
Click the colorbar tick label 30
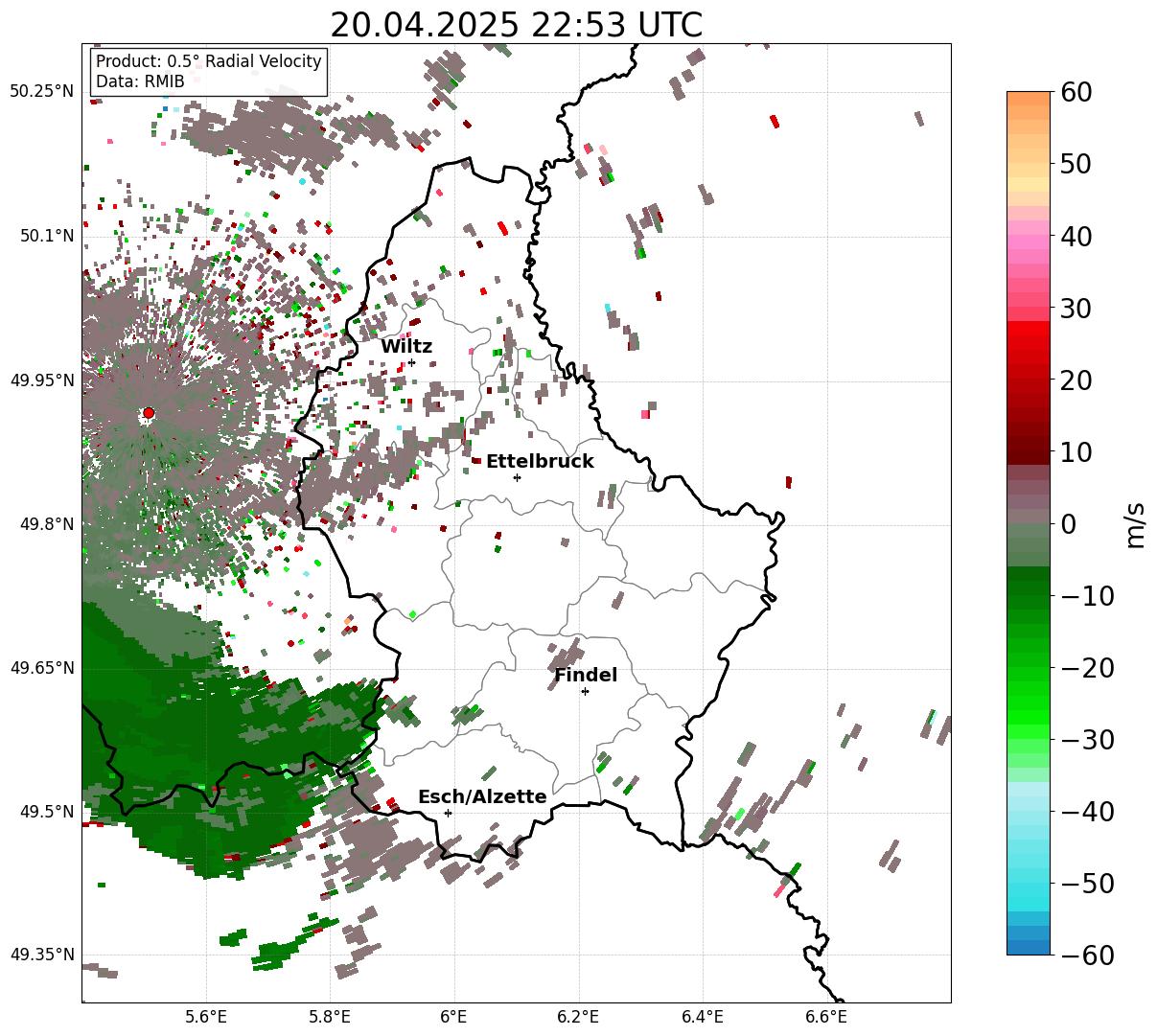[x=1075, y=308]
